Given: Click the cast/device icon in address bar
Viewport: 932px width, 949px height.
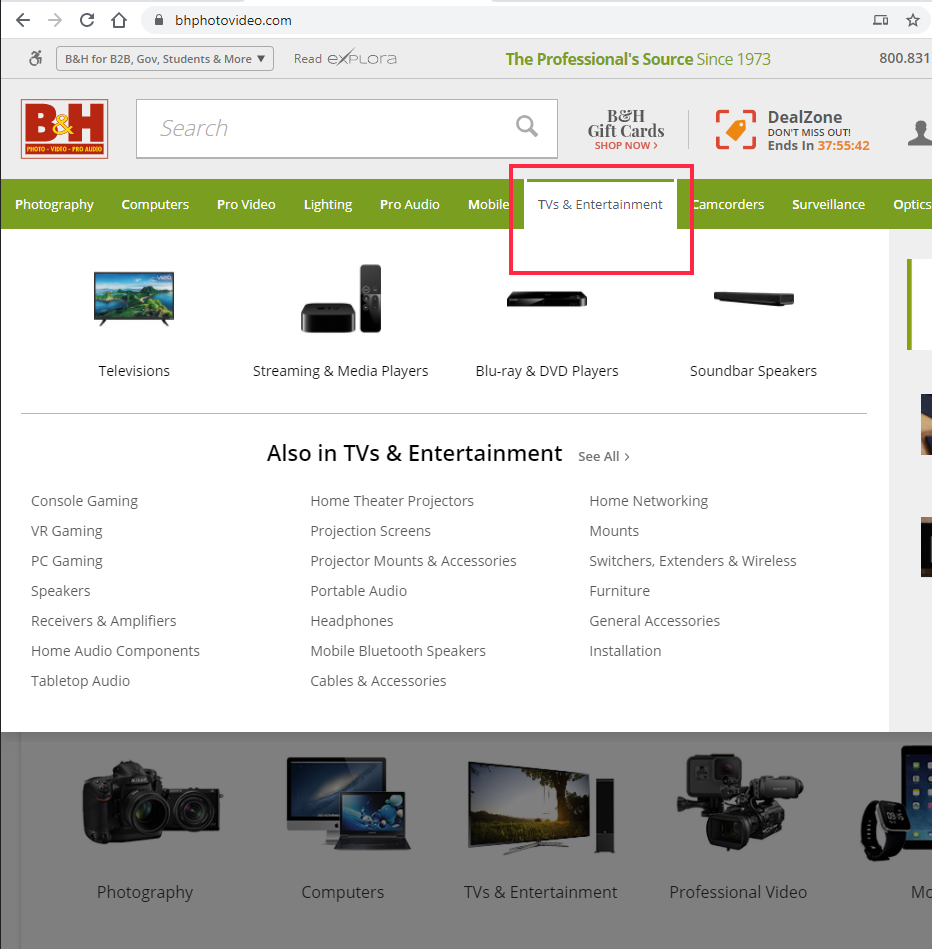Looking at the screenshot, I should point(881,20).
